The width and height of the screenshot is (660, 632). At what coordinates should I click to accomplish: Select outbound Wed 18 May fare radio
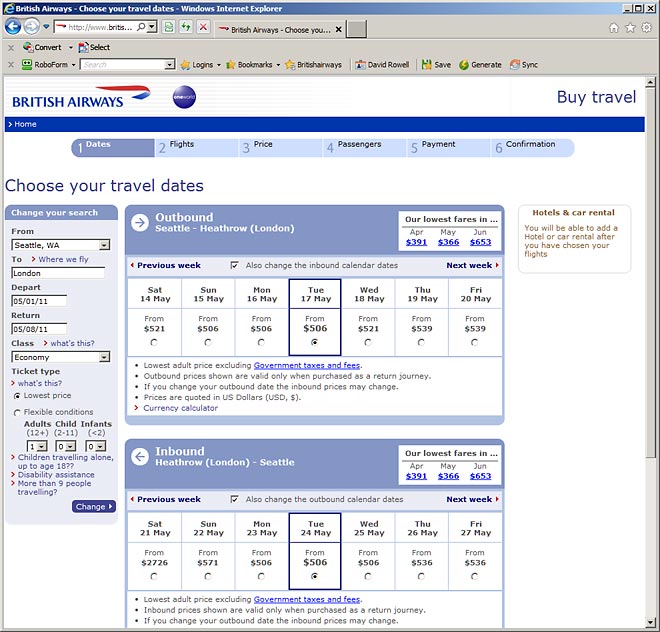[x=368, y=343]
